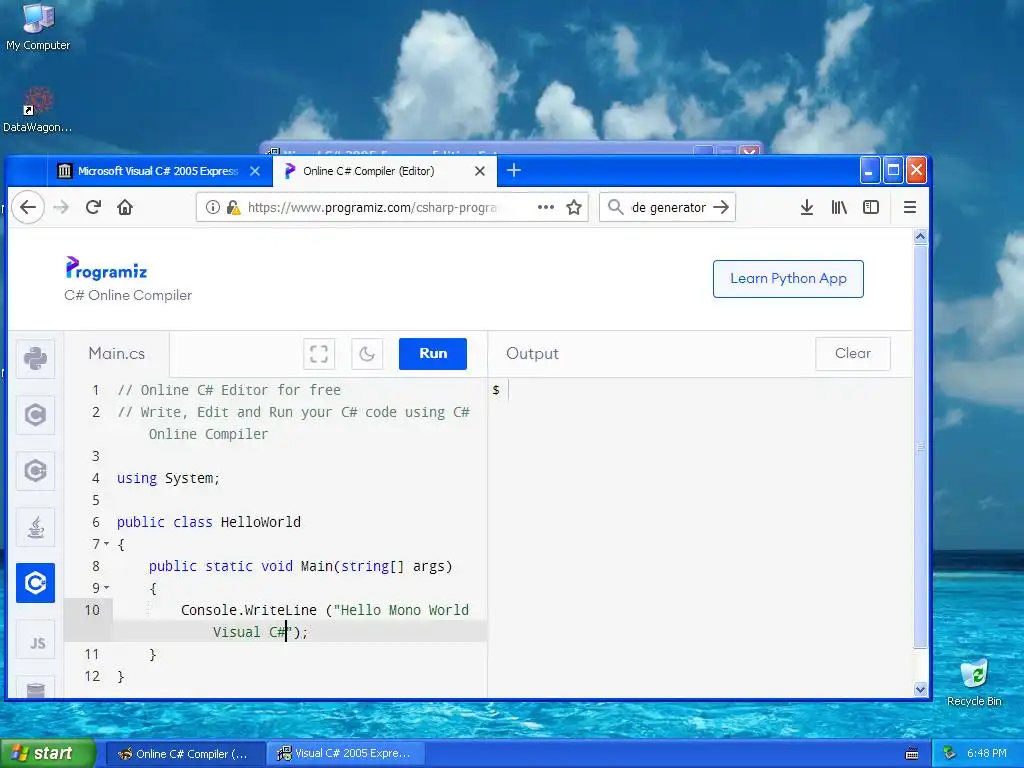Open the library bookmarks icon
1024x768 pixels.
839,207
